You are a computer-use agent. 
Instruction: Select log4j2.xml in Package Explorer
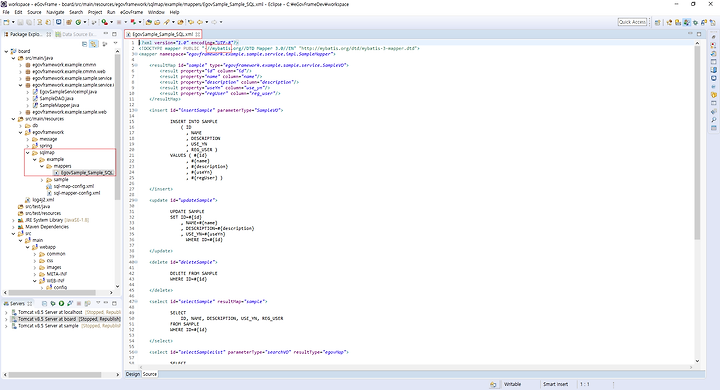click(39, 200)
